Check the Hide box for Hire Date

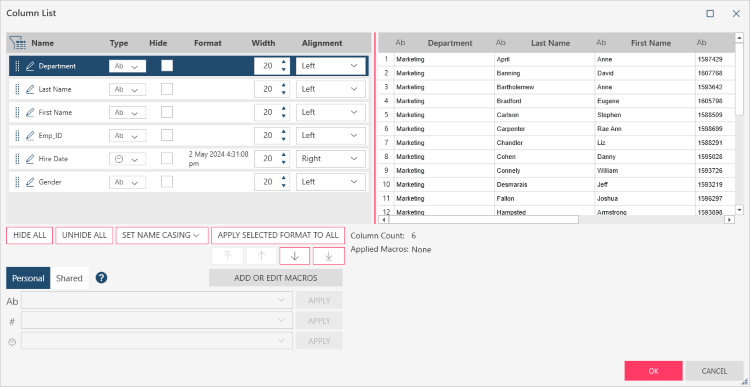(167, 158)
